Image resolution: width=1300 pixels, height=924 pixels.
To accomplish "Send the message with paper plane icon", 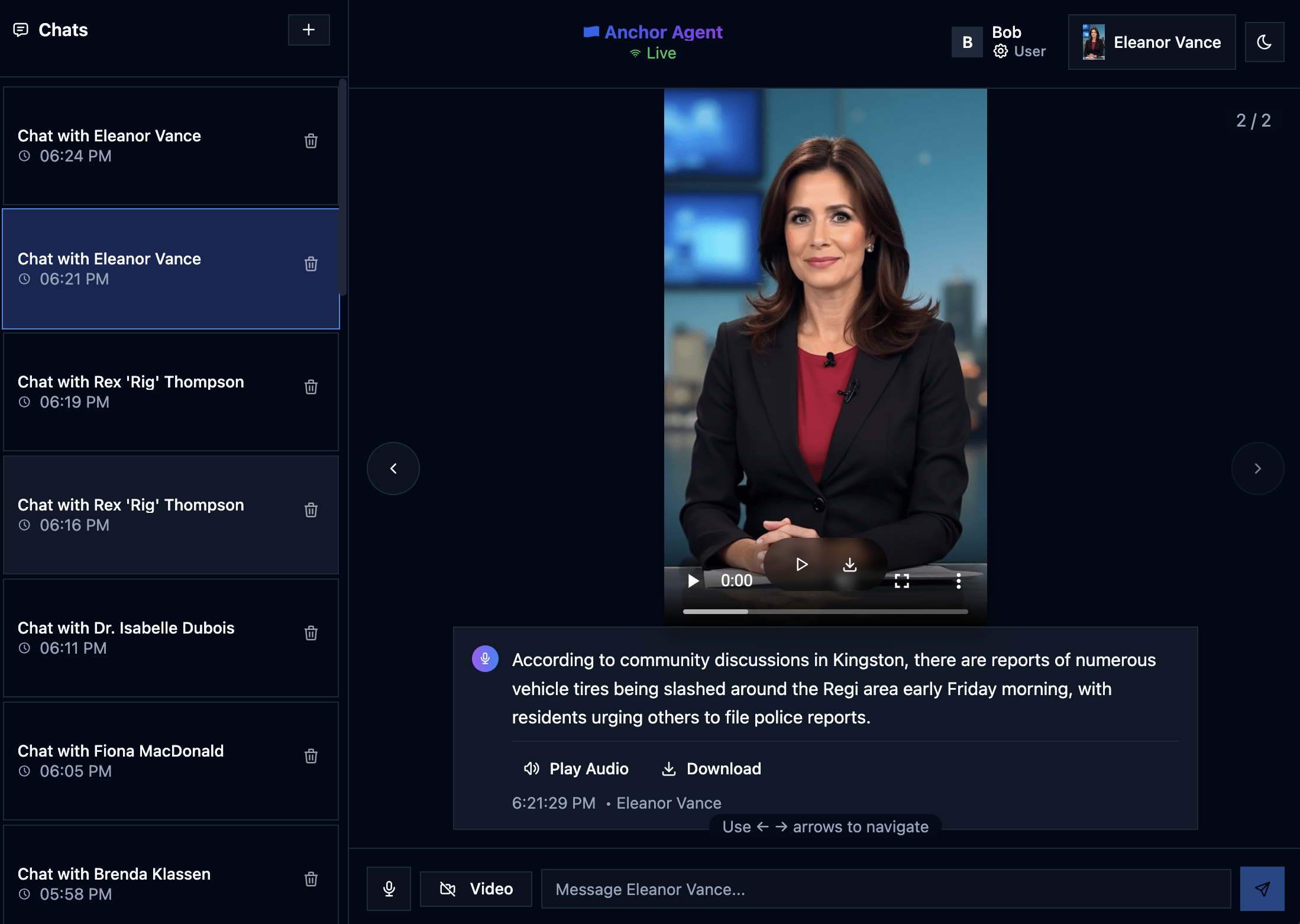I will pyautogui.click(x=1262, y=889).
